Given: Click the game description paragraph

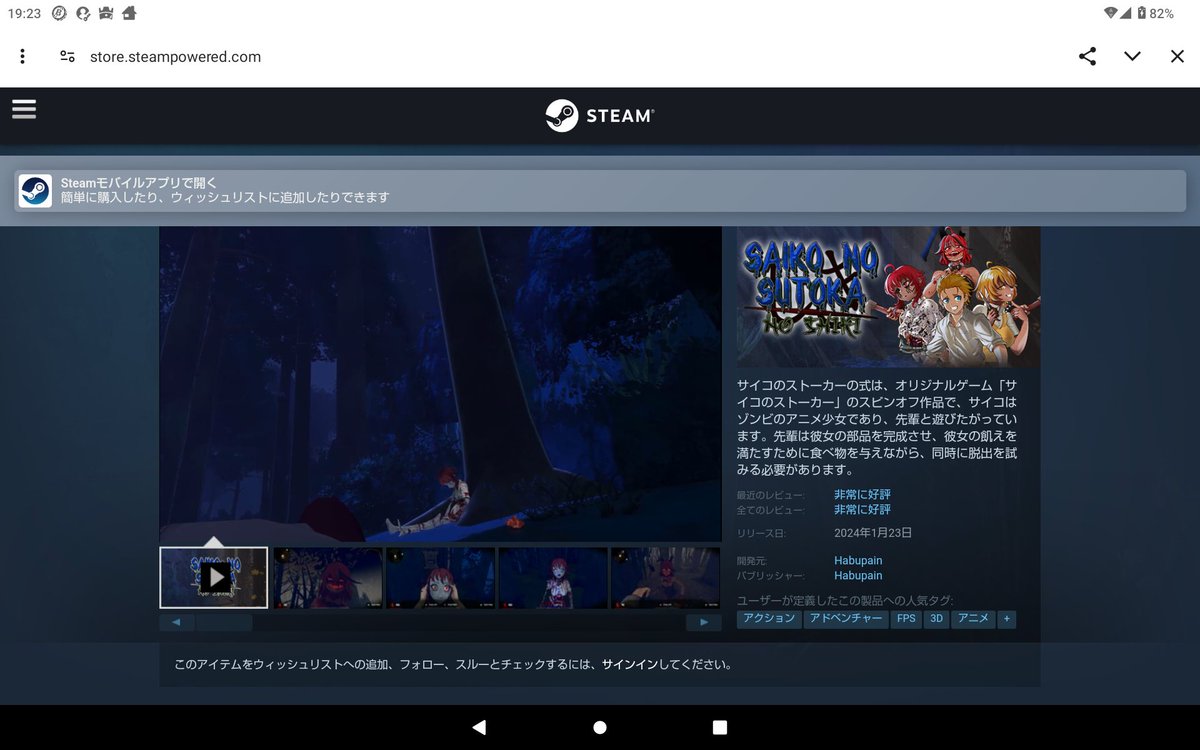Looking at the screenshot, I should (877, 427).
